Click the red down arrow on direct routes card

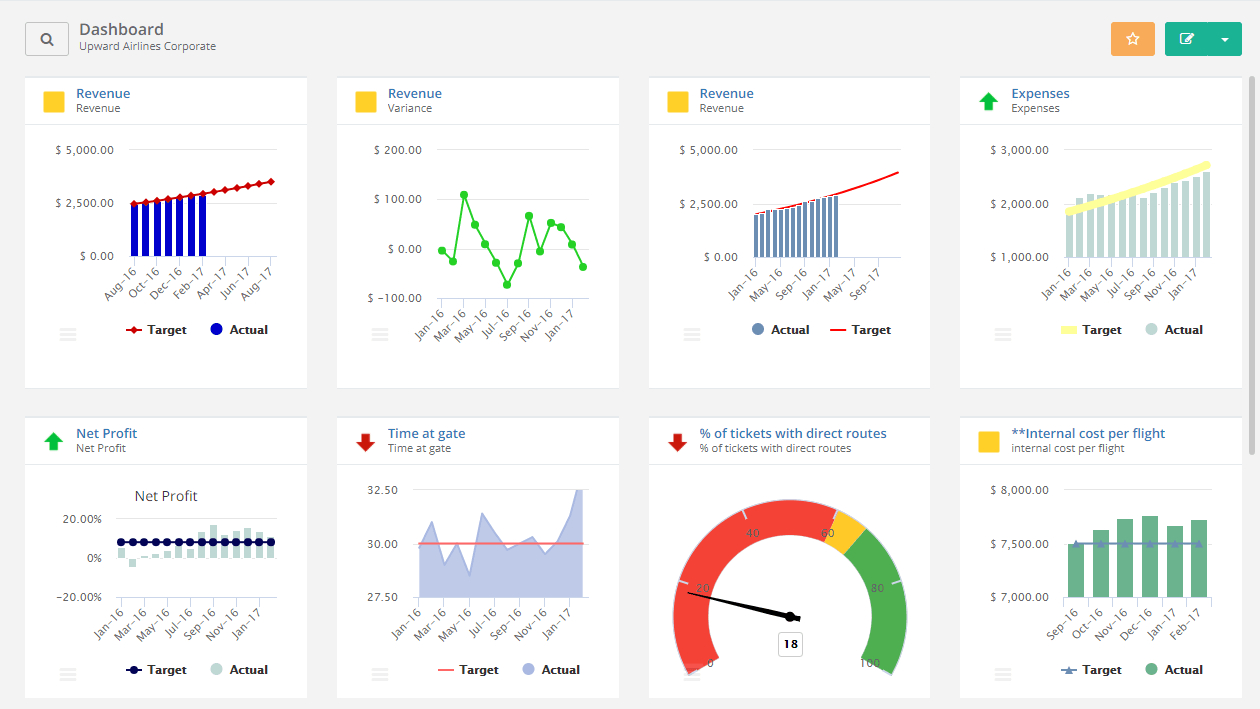(x=677, y=441)
